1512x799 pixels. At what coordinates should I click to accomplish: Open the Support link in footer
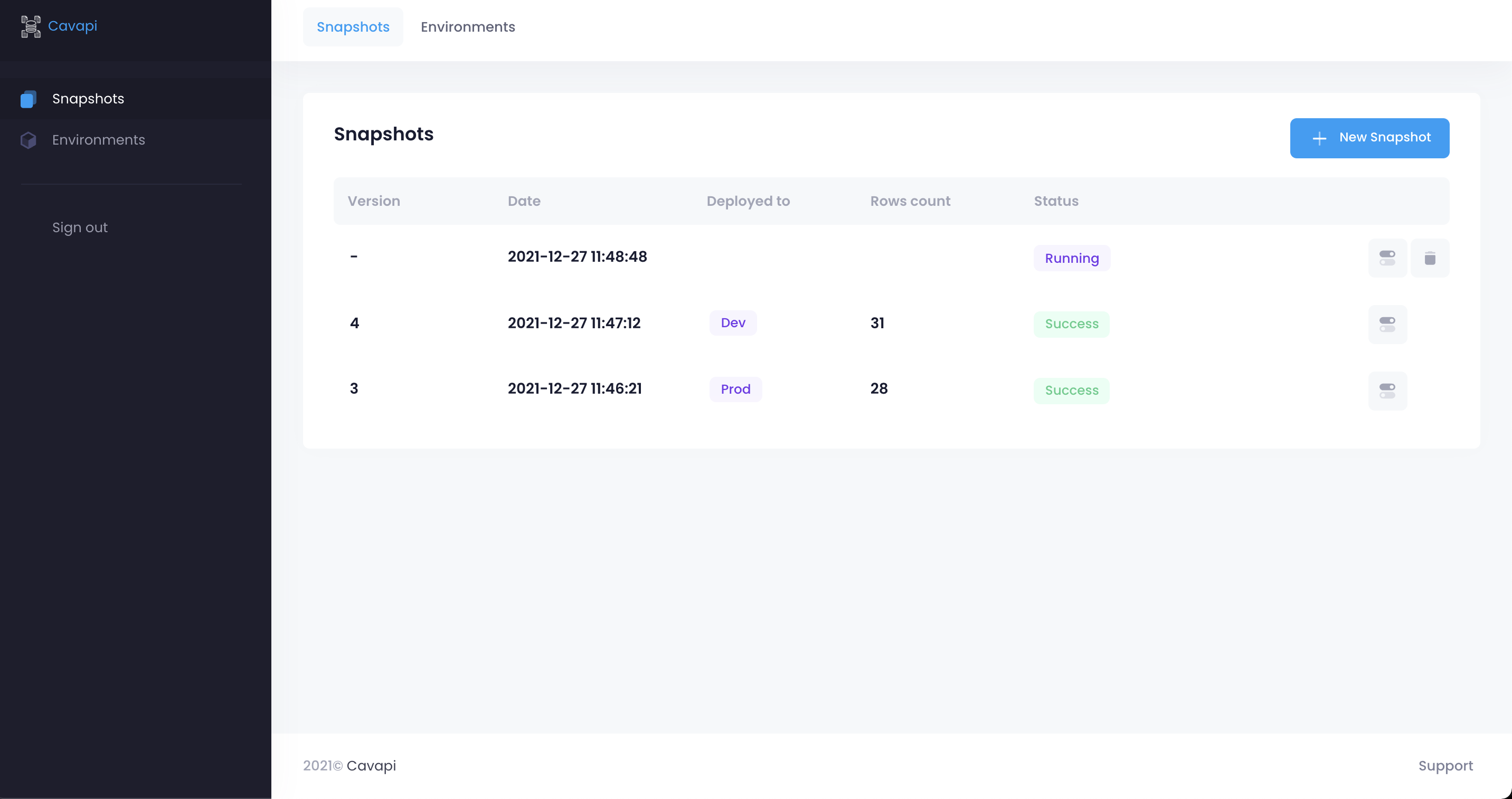[1445, 766]
